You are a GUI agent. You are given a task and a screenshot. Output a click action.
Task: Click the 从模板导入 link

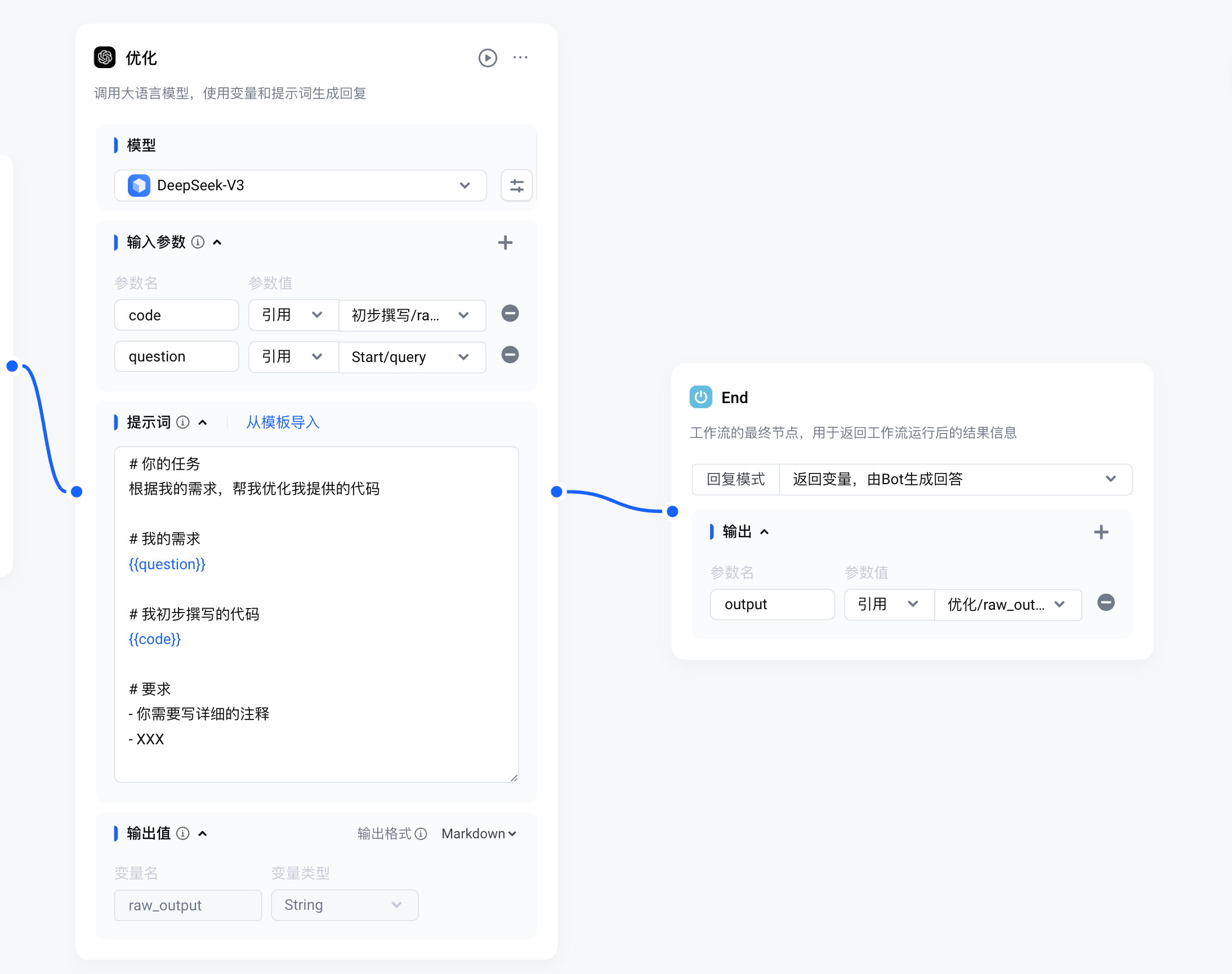click(282, 423)
